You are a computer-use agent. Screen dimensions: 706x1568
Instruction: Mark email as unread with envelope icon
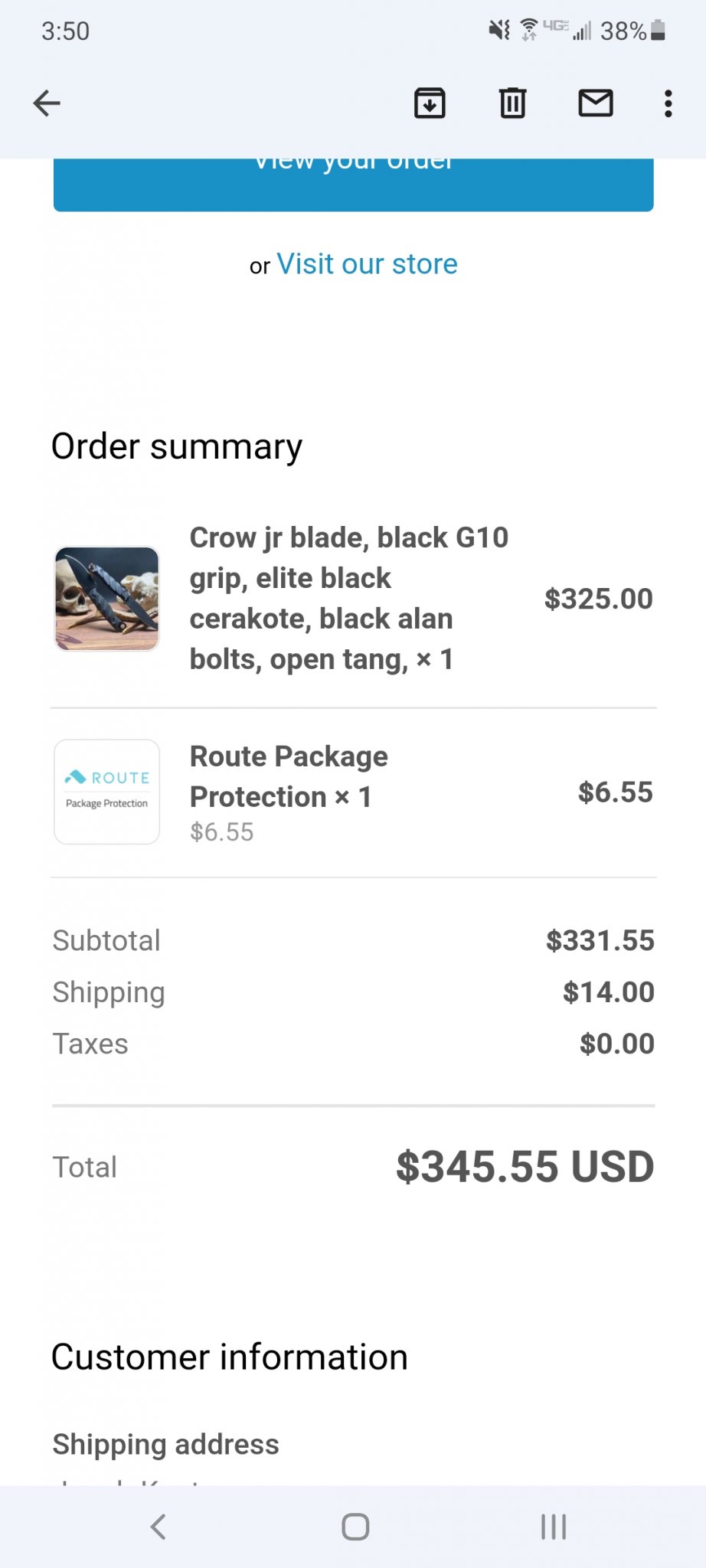pyautogui.click(x=595, y=103)
